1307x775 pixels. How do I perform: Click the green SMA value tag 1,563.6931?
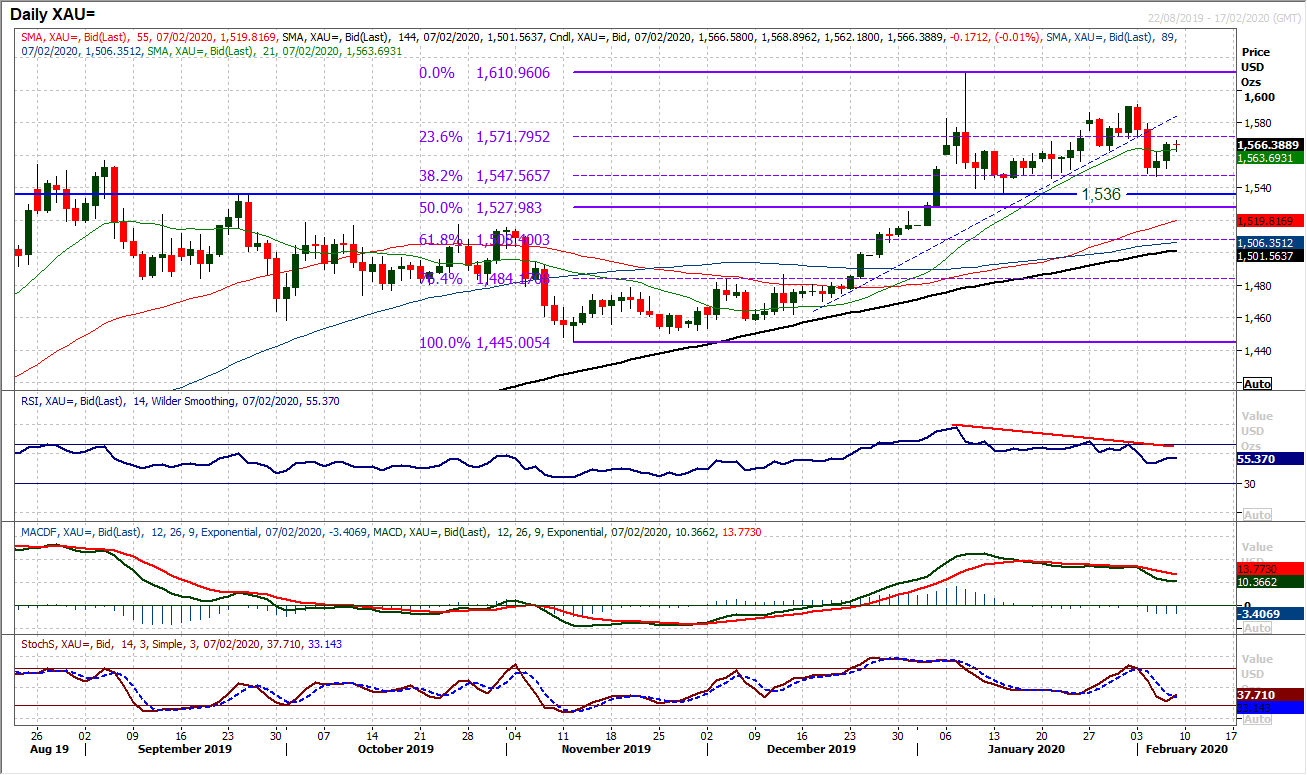1268,157
